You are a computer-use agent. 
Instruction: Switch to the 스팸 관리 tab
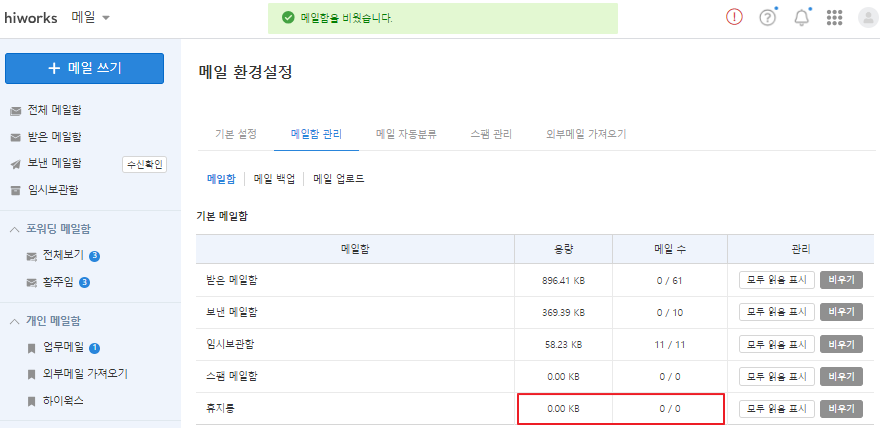pos(491,133)
